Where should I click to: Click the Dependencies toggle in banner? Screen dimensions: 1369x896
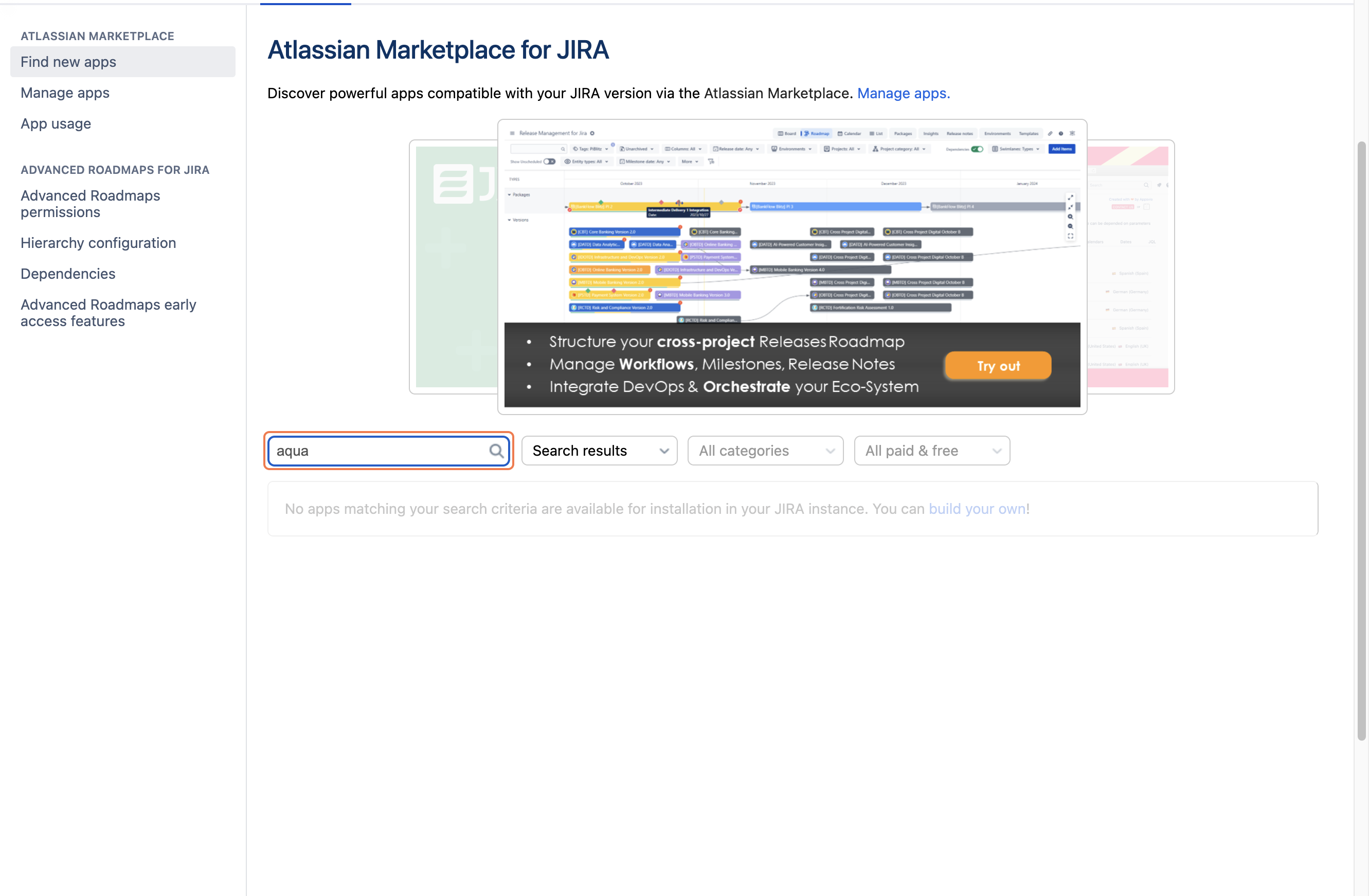point(977,149)
